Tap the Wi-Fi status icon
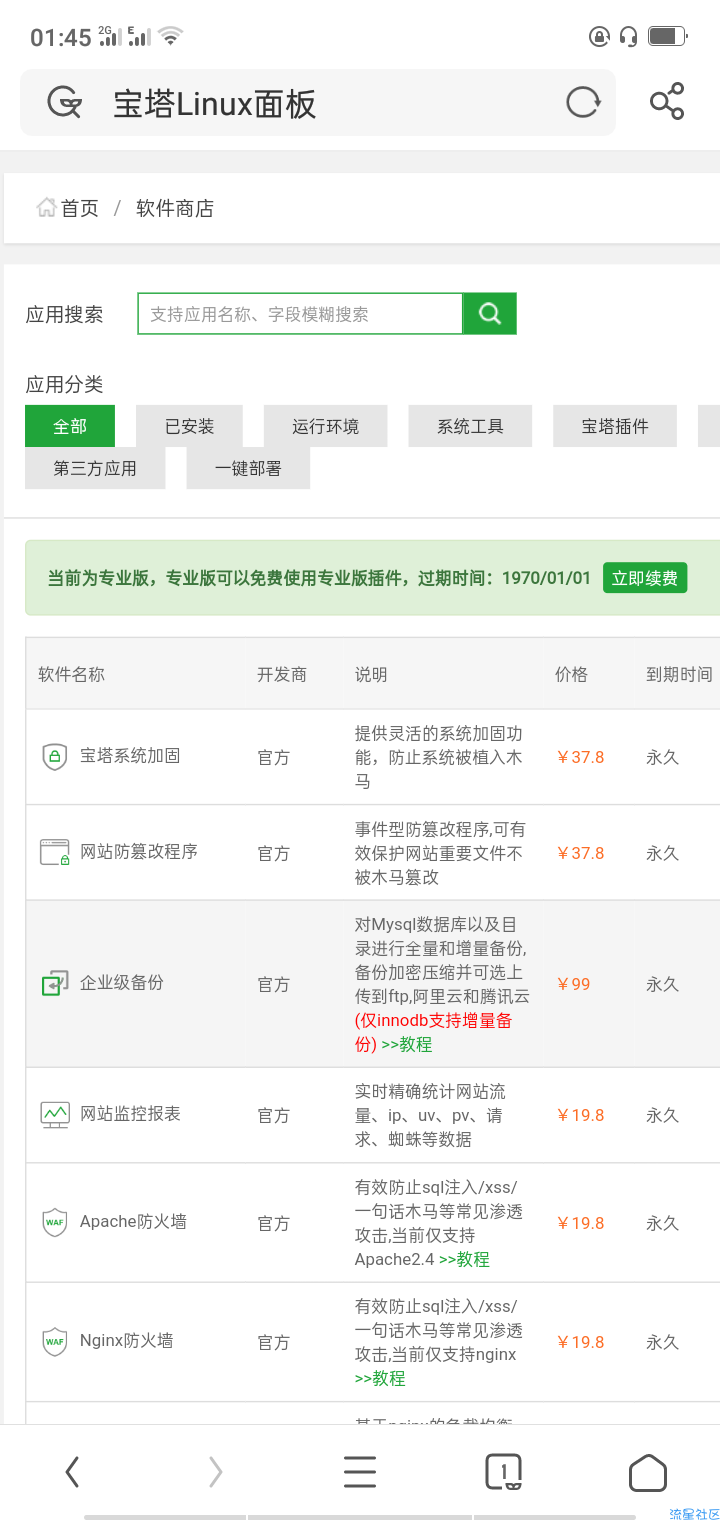Viewport: 720px width, 1520px height. click(x=170, y=37)
